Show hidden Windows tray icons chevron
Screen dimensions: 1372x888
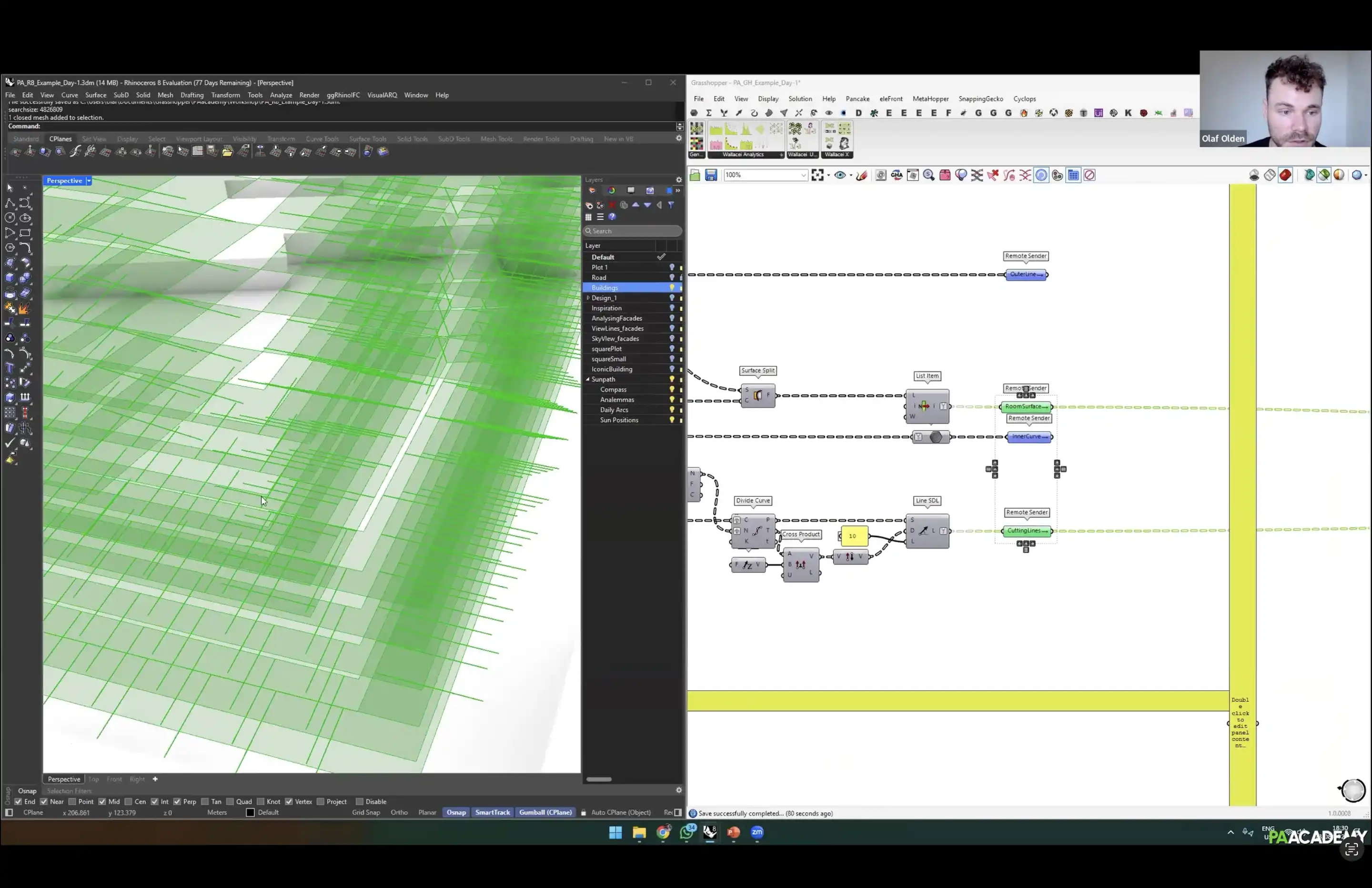point(1230,833)
